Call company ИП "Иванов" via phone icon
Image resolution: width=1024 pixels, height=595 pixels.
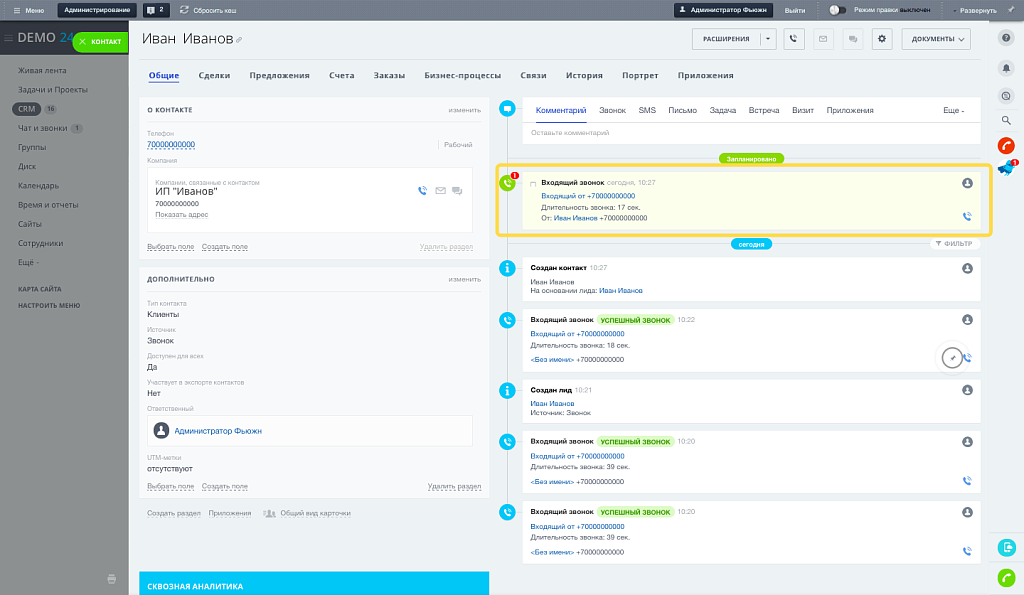click(x=423, y=190)
